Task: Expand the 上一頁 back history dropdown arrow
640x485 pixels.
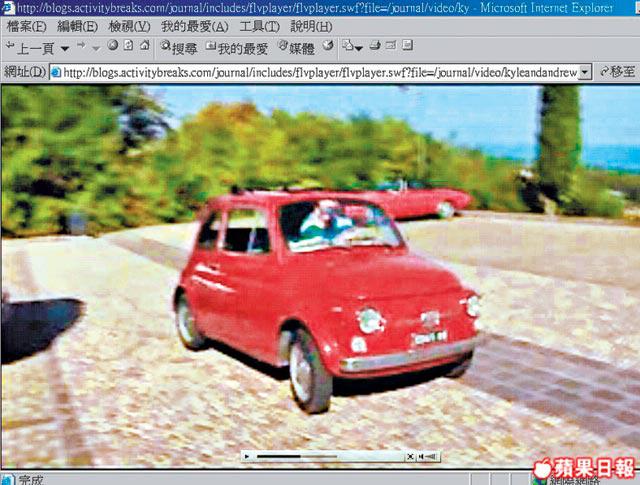Action: click(x=64, y=49)
